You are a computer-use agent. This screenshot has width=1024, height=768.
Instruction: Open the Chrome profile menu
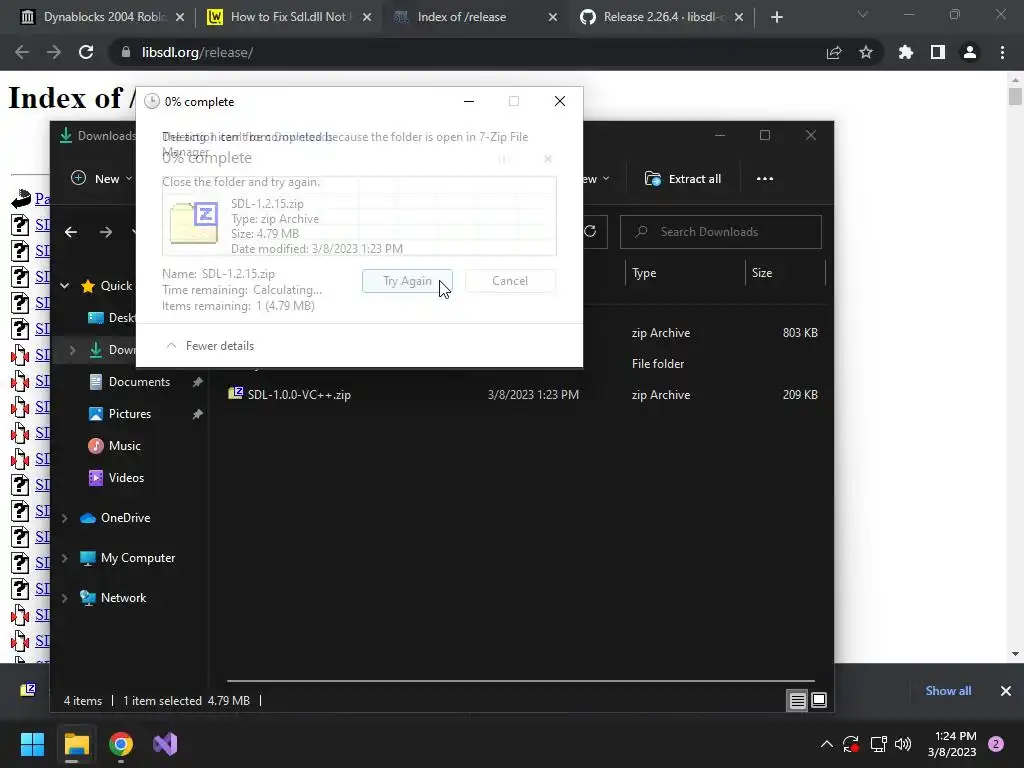(x=970, y=52)
